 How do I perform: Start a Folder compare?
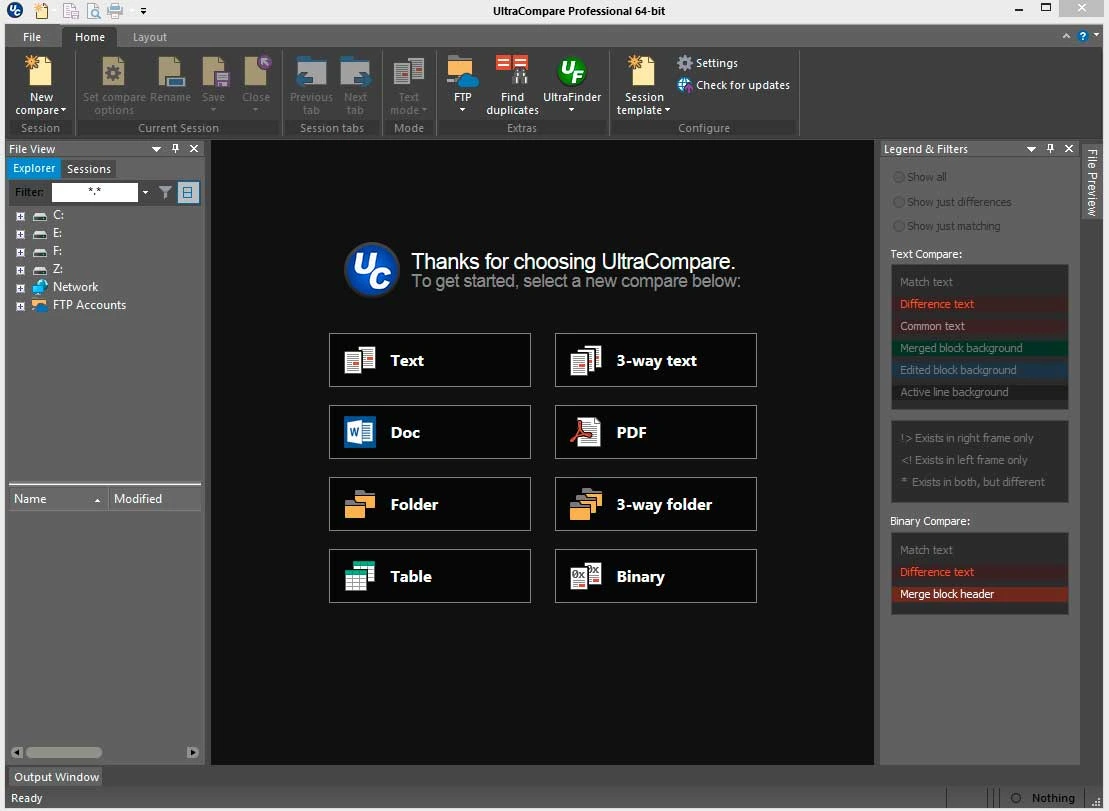[429, 504]
